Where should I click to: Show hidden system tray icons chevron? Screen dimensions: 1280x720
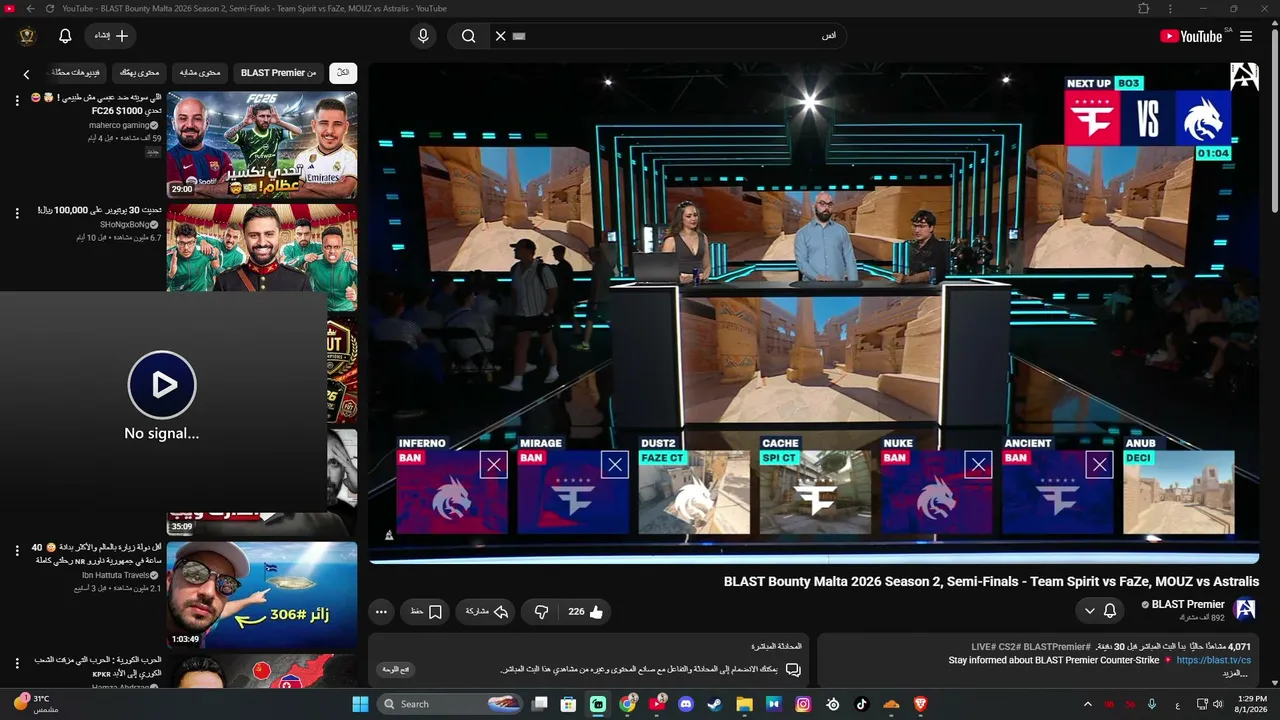[1089, 704]
